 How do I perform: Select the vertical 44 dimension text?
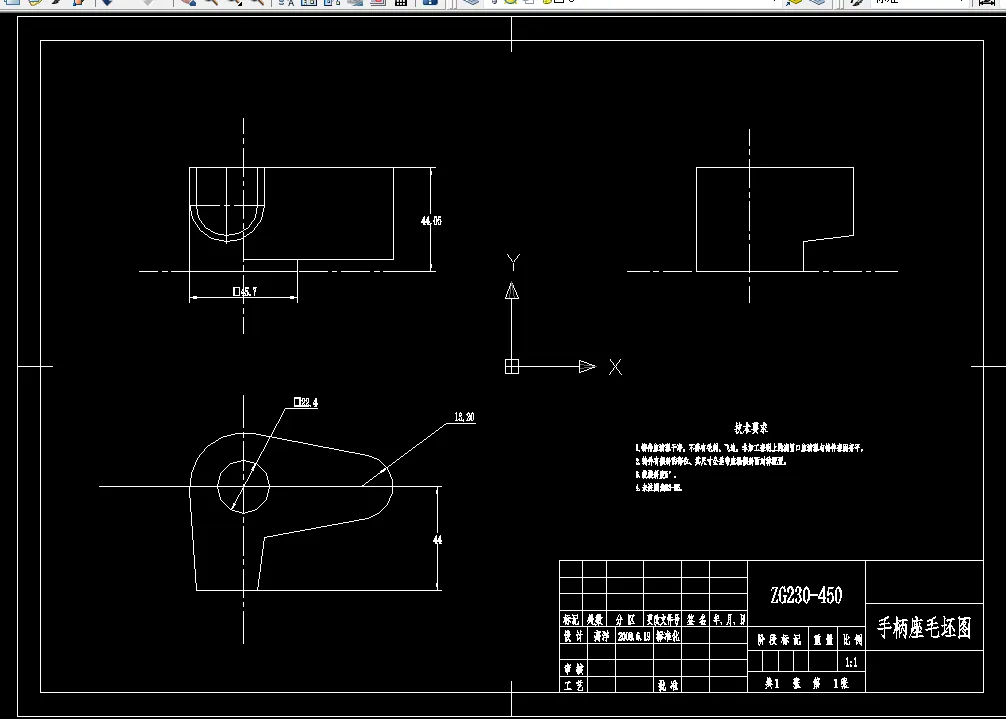[438, 540]
